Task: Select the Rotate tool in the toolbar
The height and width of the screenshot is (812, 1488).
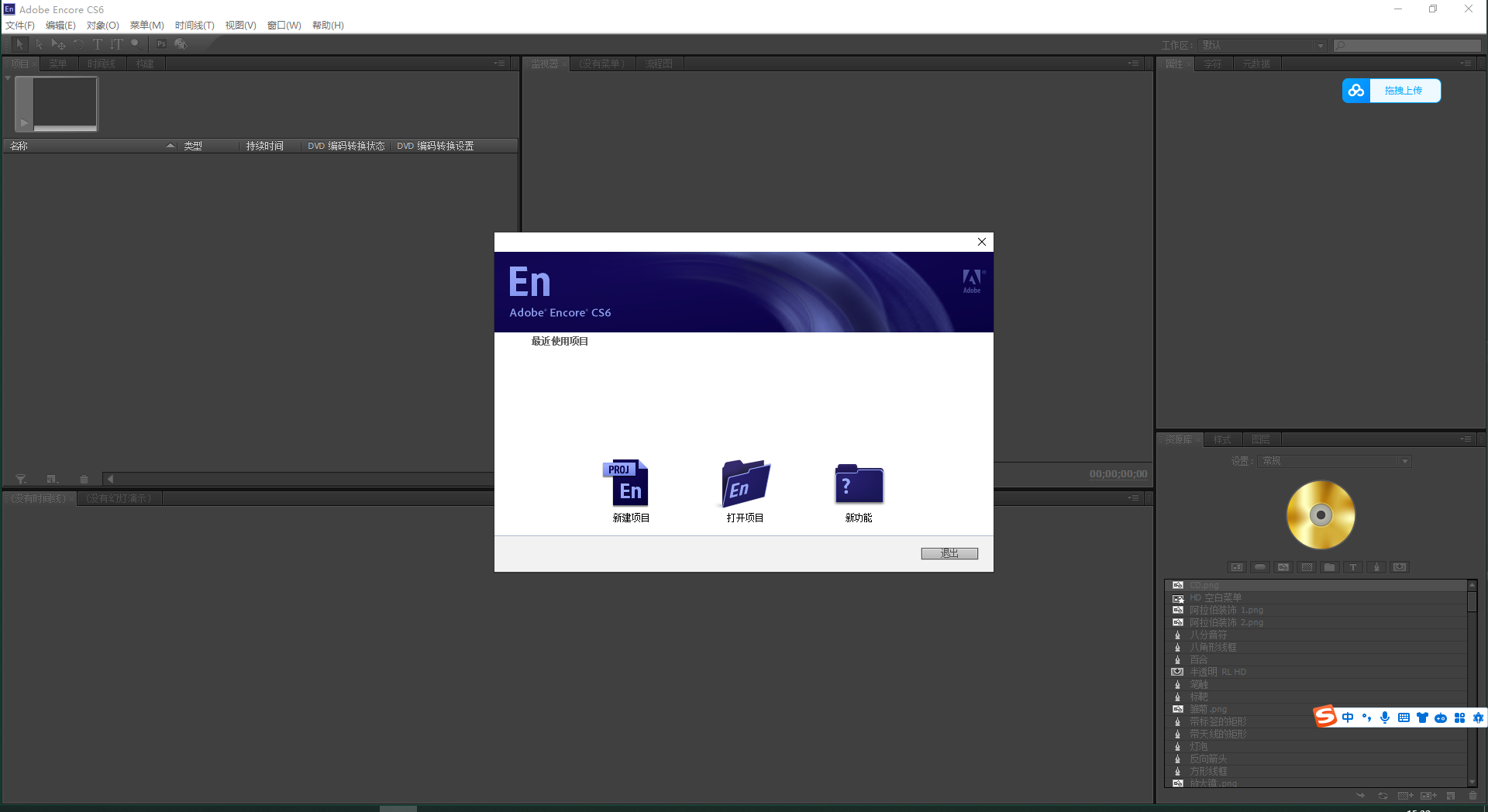Action: pos(78,44)
